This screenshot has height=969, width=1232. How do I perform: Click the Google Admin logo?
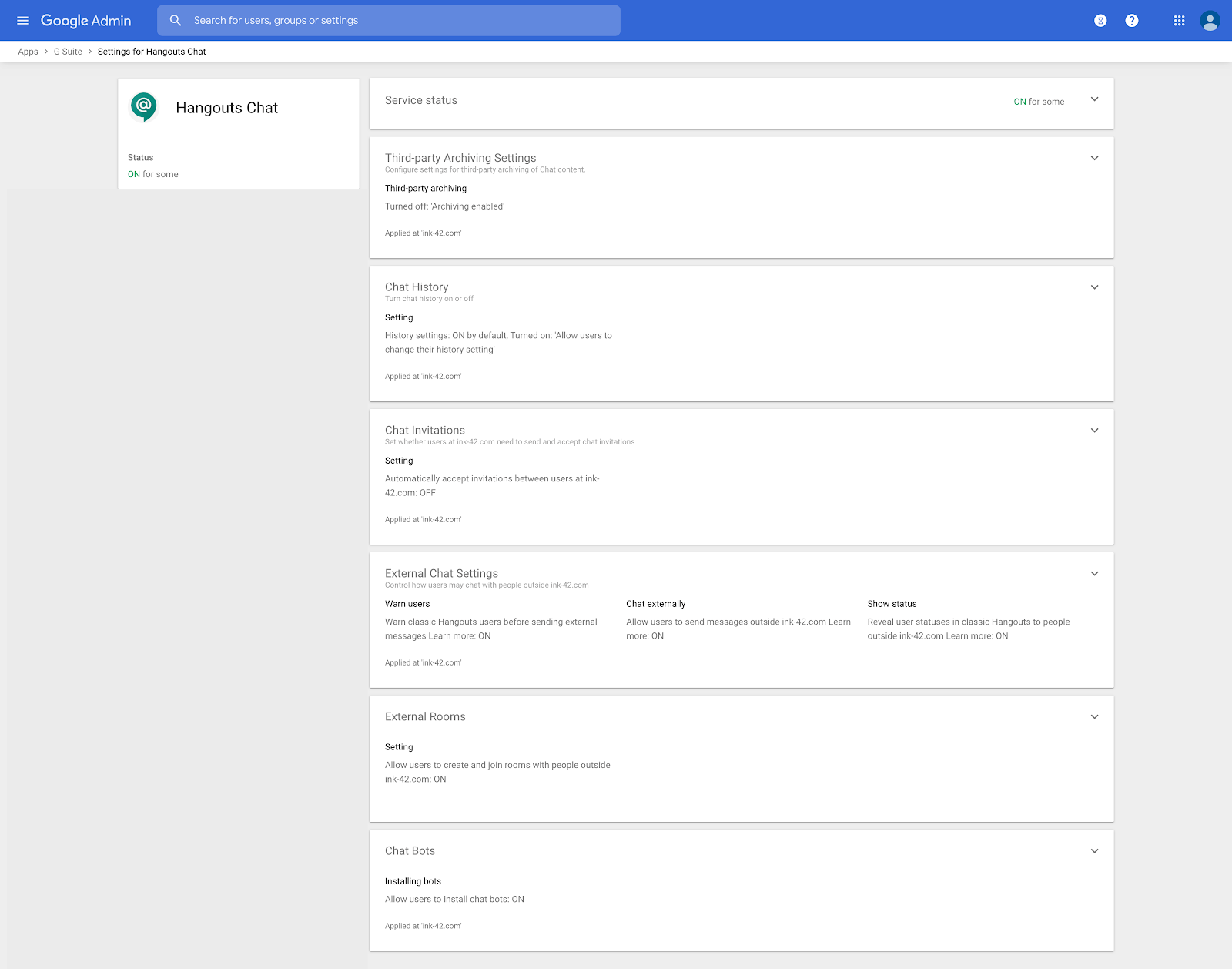[x=87, y=21]
